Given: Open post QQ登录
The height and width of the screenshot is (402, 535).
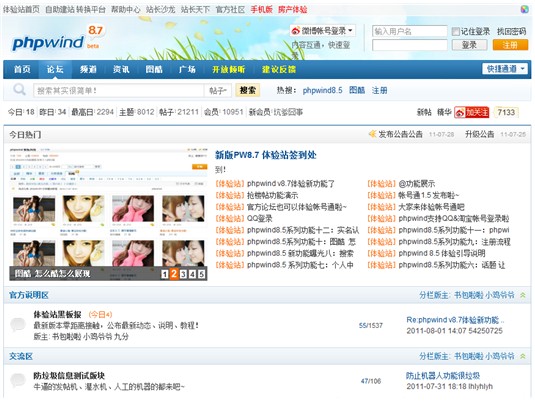Looking at the screenshot, I should [260, 218].
